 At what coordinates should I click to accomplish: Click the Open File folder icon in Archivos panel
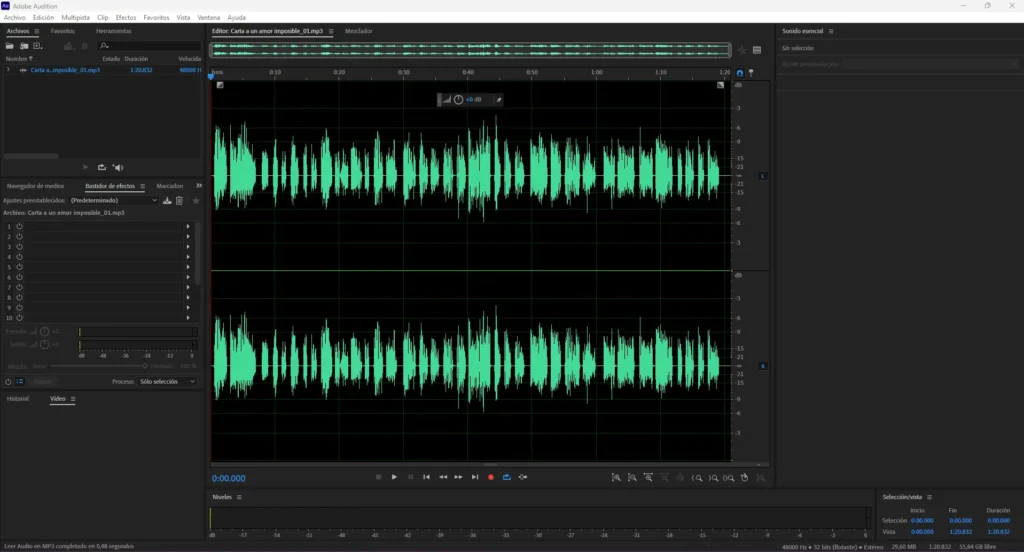point(10,46)
